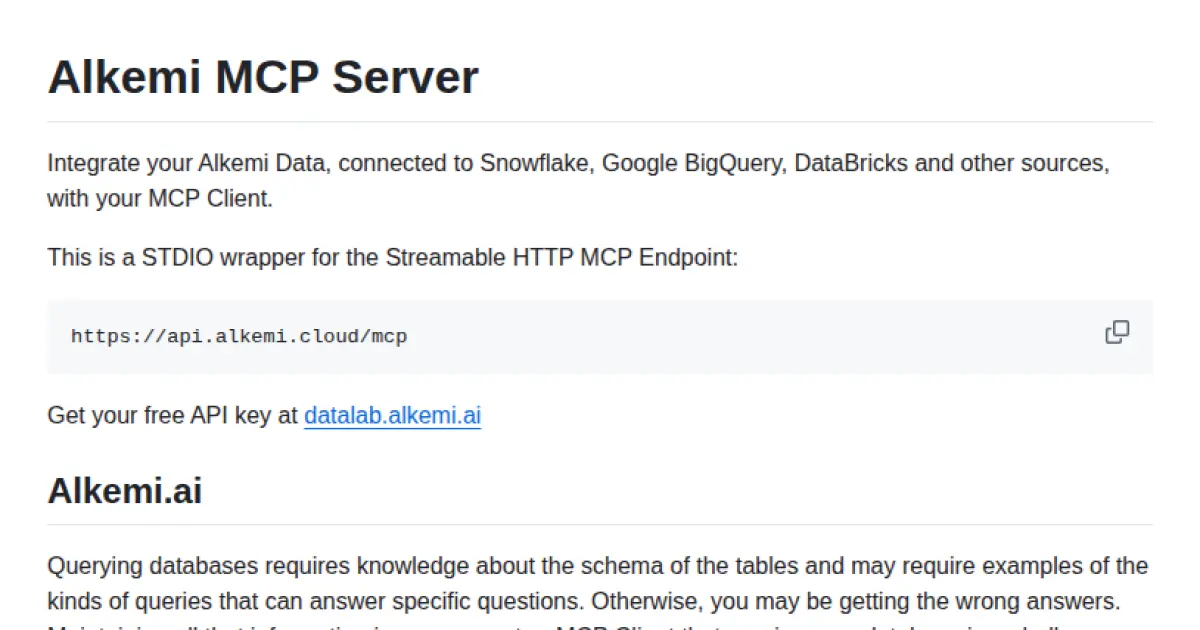Viewport: 1200px width, 630px height.
Task: Click the underlined datalab.alkemi.ai hyperlink text
Action: [x=391, y=415]
